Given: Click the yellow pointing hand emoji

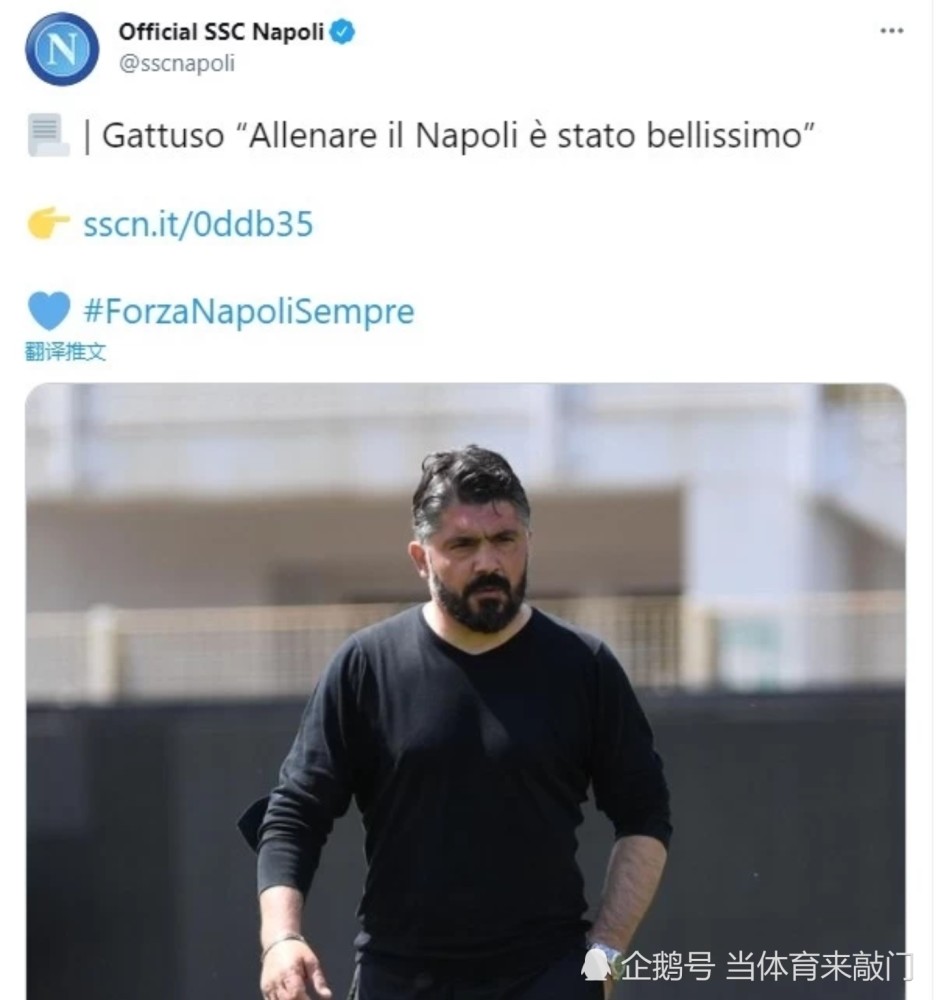Looking at the screenshot, I should [x=48, y=223].
